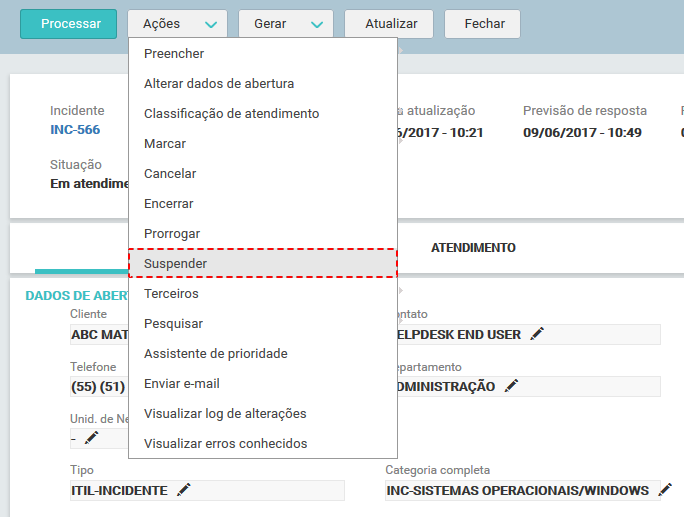Select Preencher from the actions menu
Screen dimensions: 684x517
click(x=263, y=54)
